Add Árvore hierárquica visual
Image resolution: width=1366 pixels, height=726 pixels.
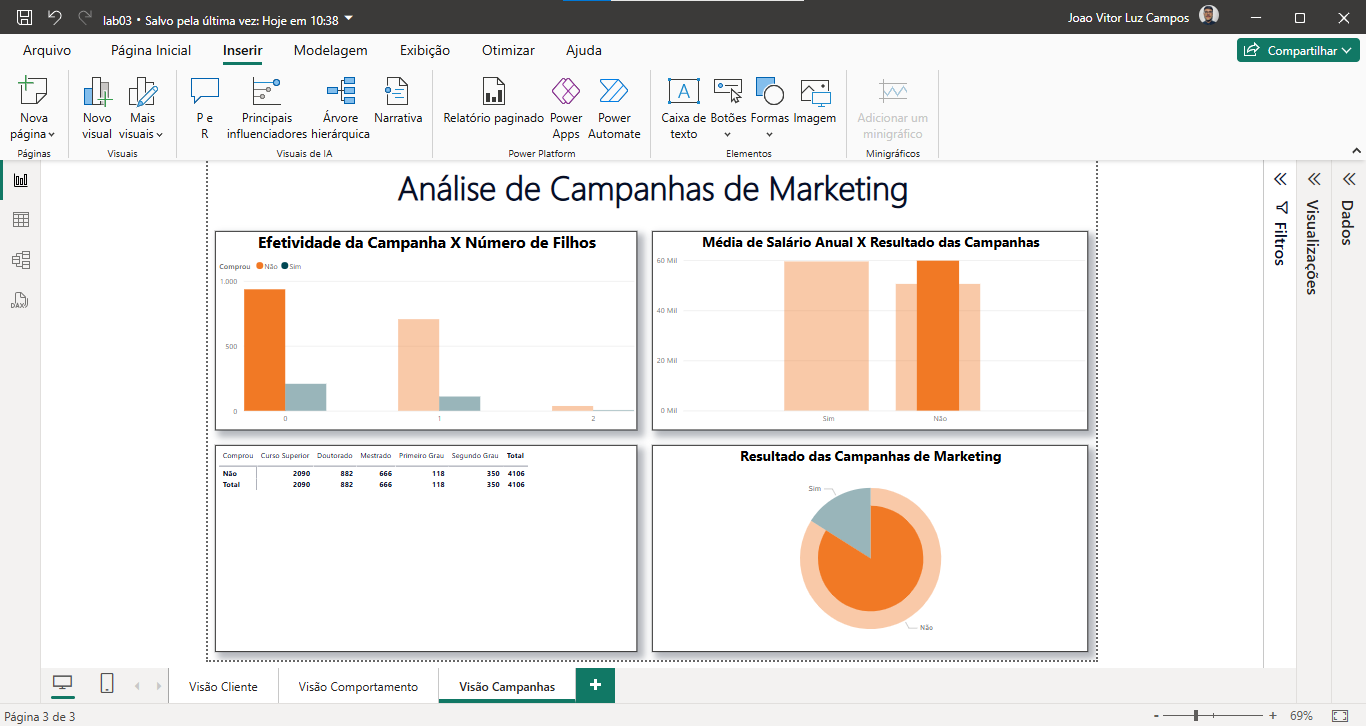pyautogui.click(x=340, y=108)
